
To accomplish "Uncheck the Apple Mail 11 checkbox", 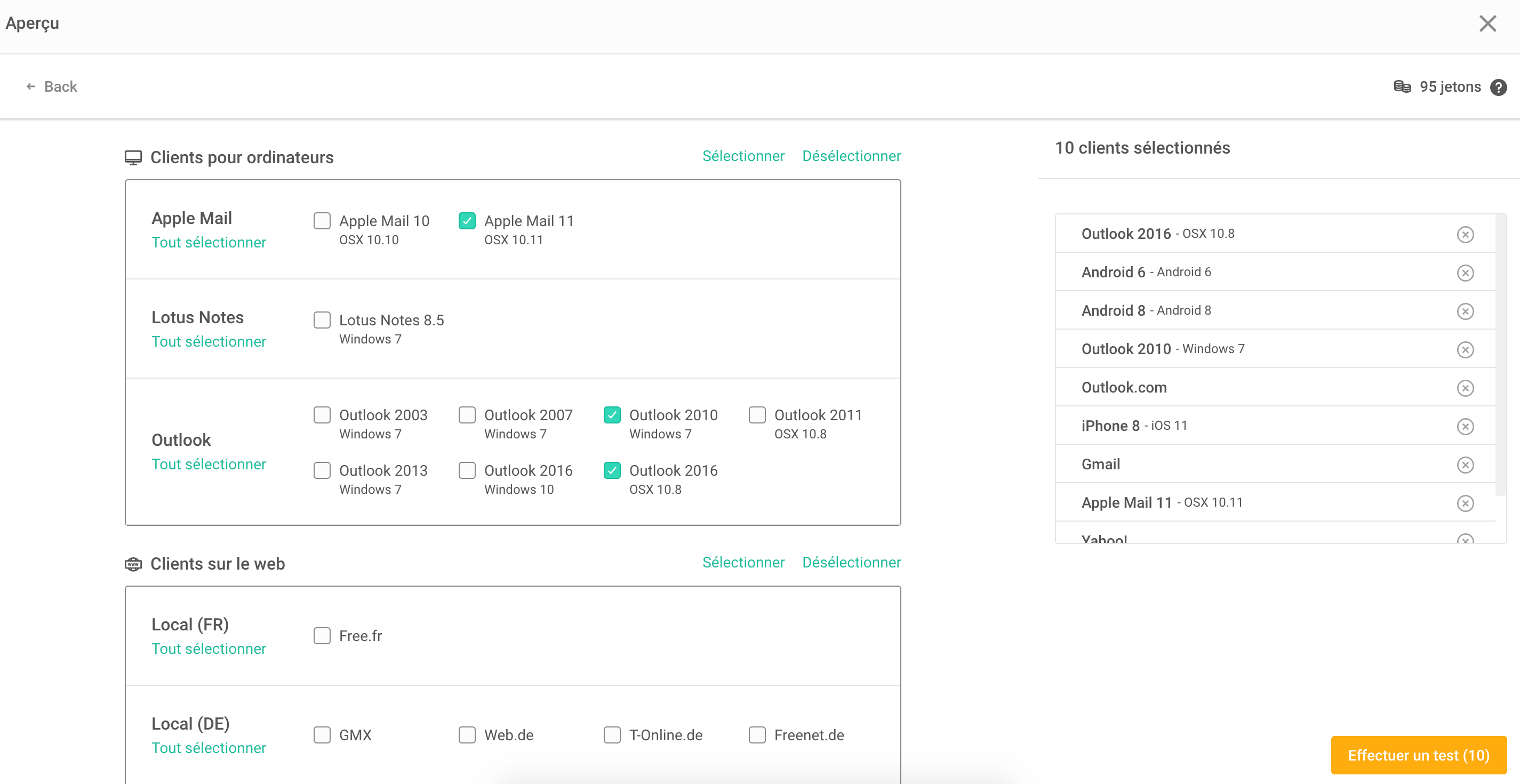I will tap(467, 221).
